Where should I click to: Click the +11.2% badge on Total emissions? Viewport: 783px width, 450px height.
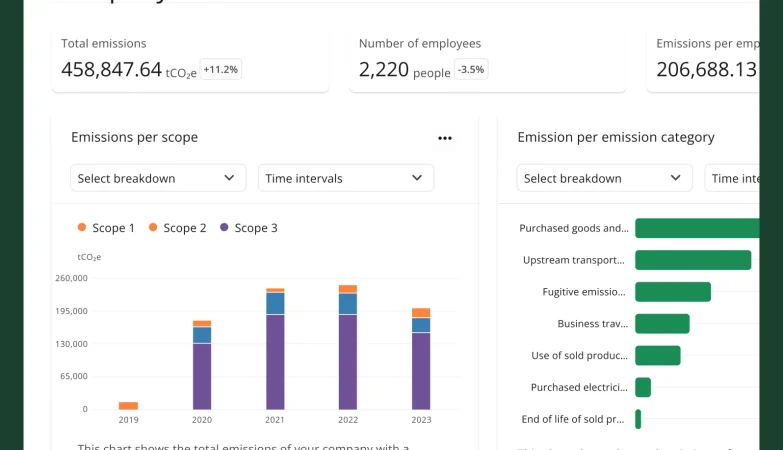221,70
